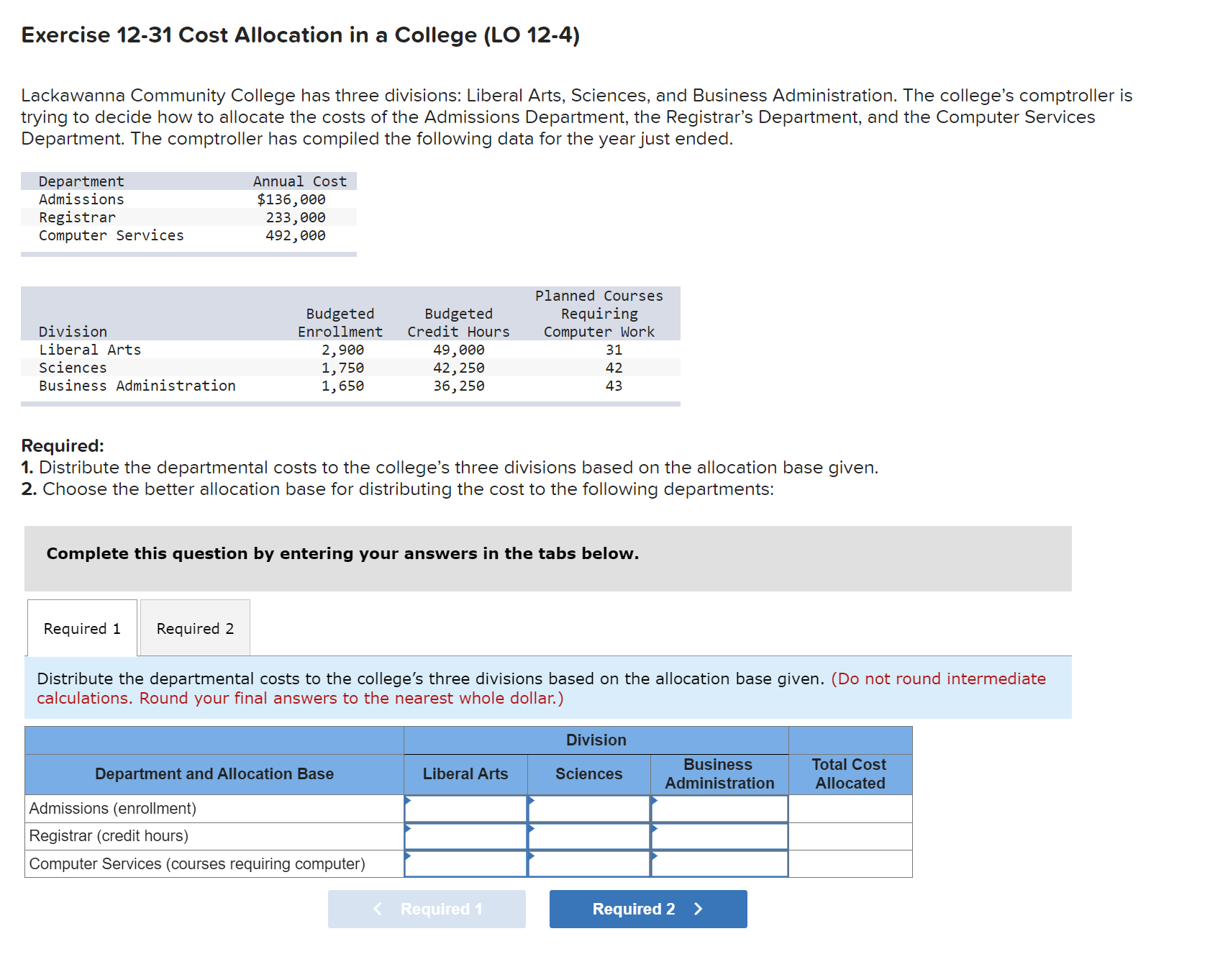Click the Admissions (enrollment) row label
Screen dimensions: 1210x980
pos(113,809)
